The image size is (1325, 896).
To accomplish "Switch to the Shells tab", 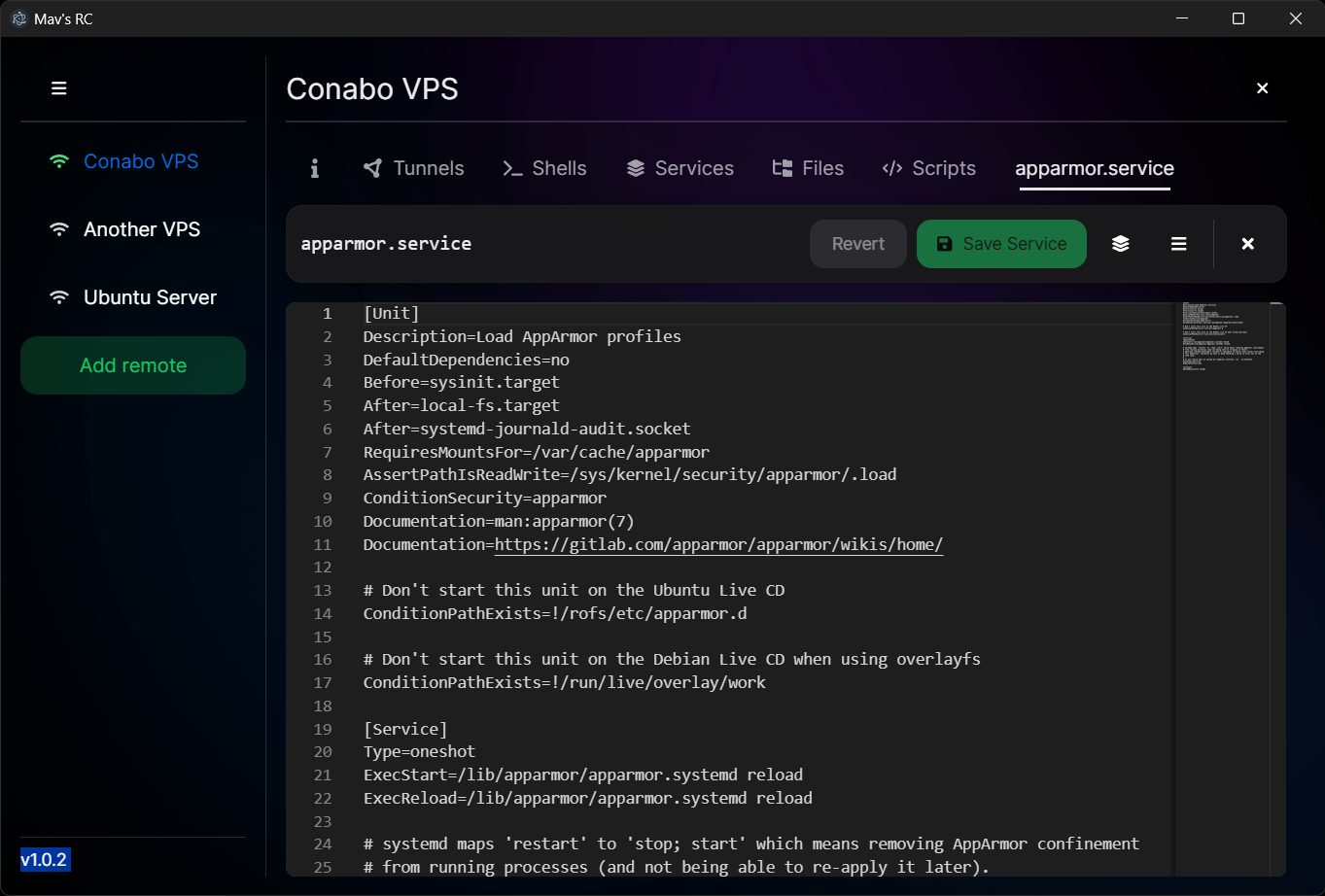I will (544, 168).
